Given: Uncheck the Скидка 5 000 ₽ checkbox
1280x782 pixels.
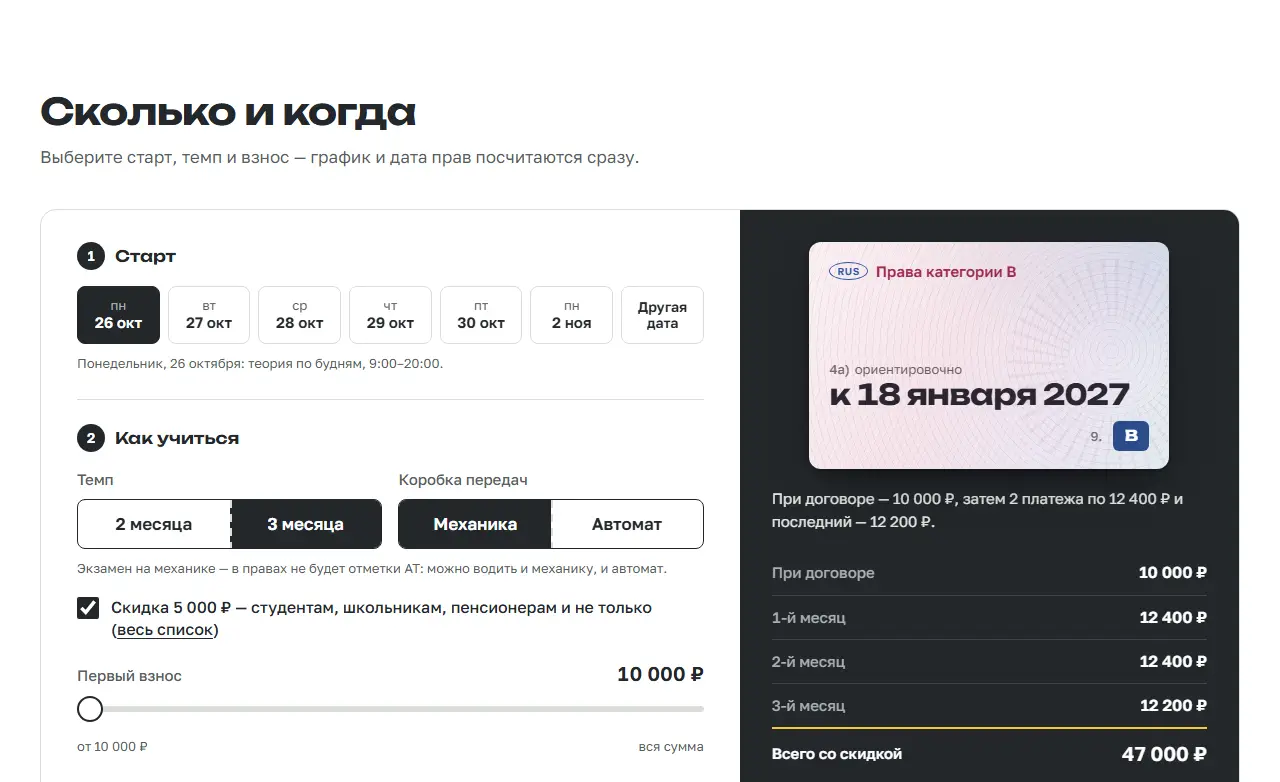Looking at the screenshot, I should click(x=88, y=608).
